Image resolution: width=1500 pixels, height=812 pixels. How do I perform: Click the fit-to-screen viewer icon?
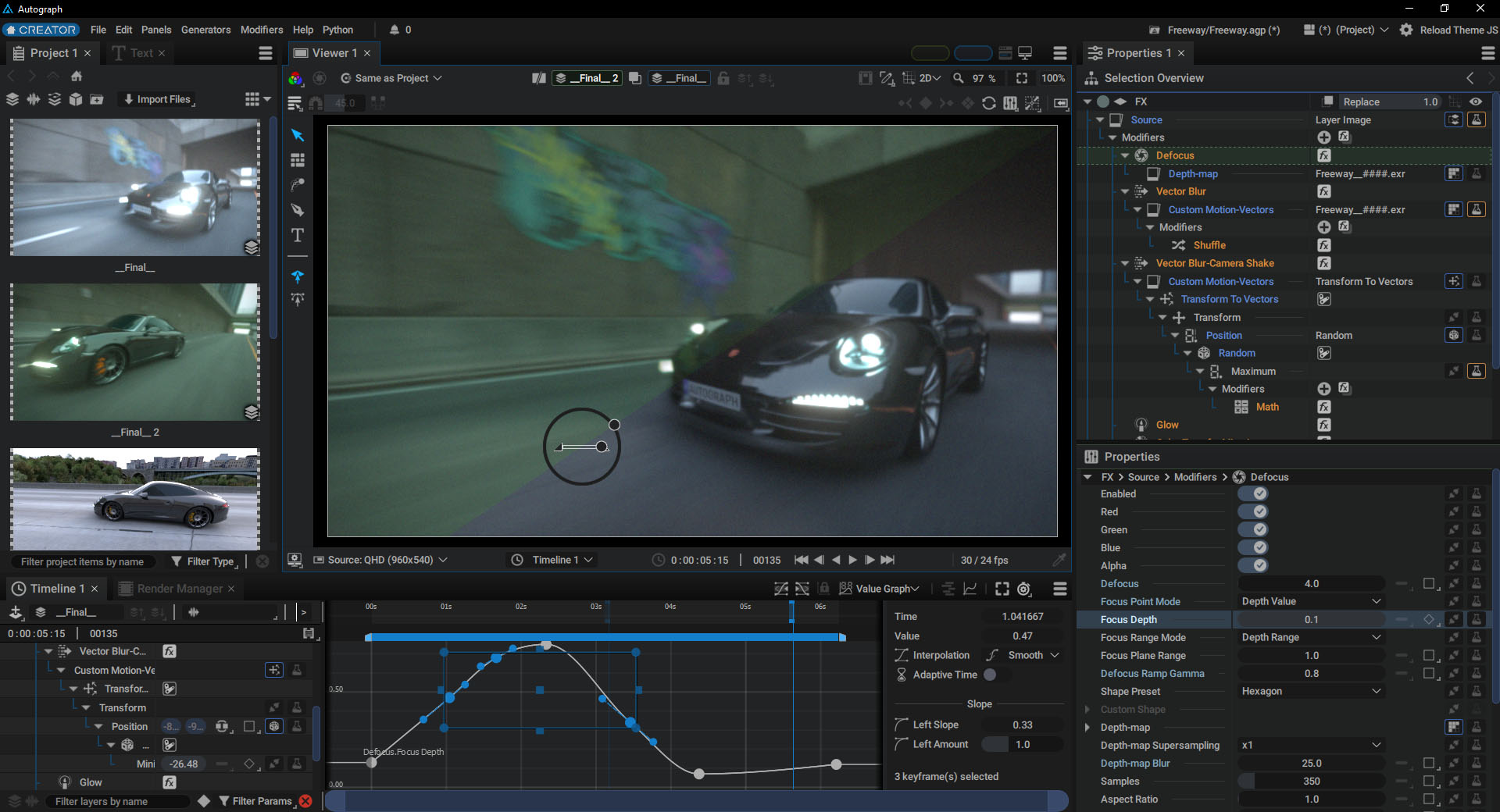(1021, 78)
